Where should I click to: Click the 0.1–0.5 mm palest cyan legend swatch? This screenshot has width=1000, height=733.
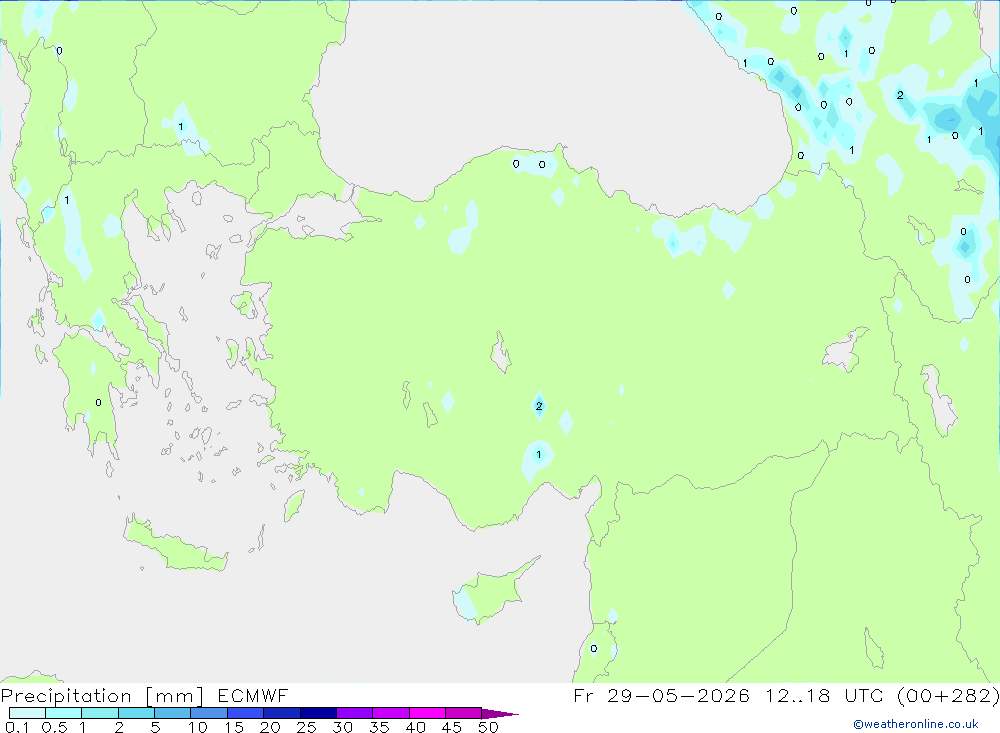(27, 713)
